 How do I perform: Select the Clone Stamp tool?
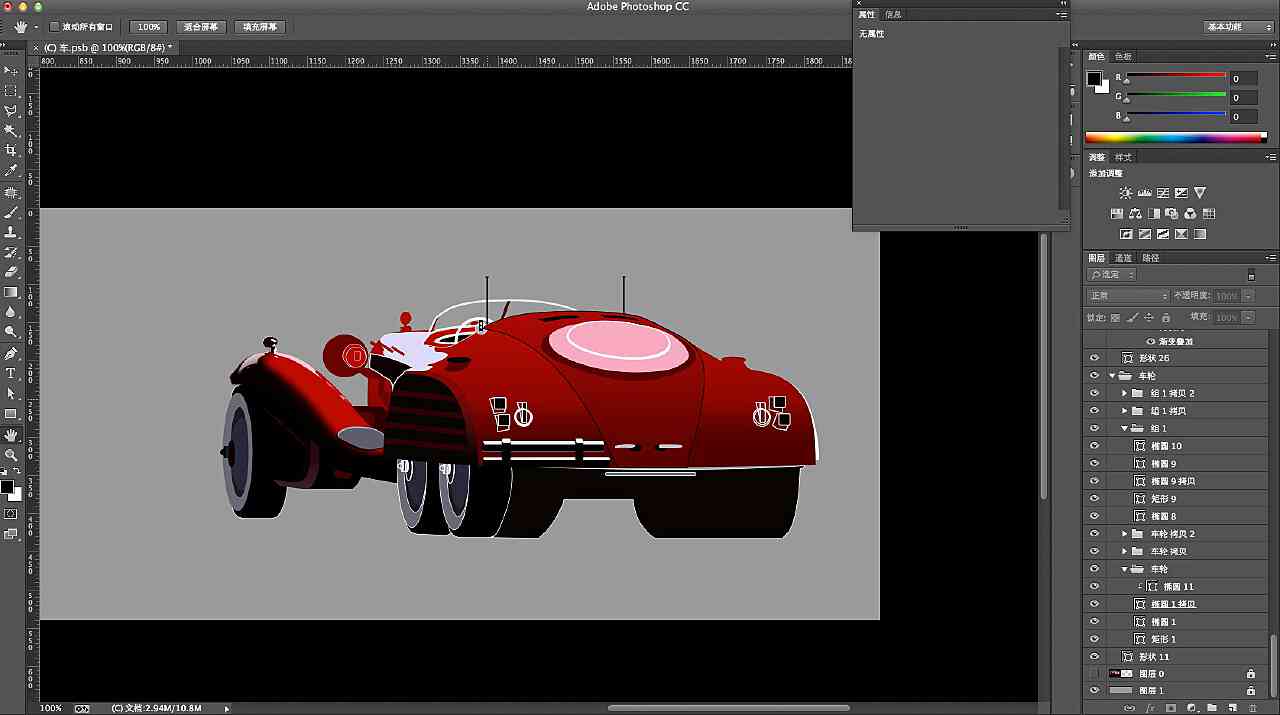[11, 232]
